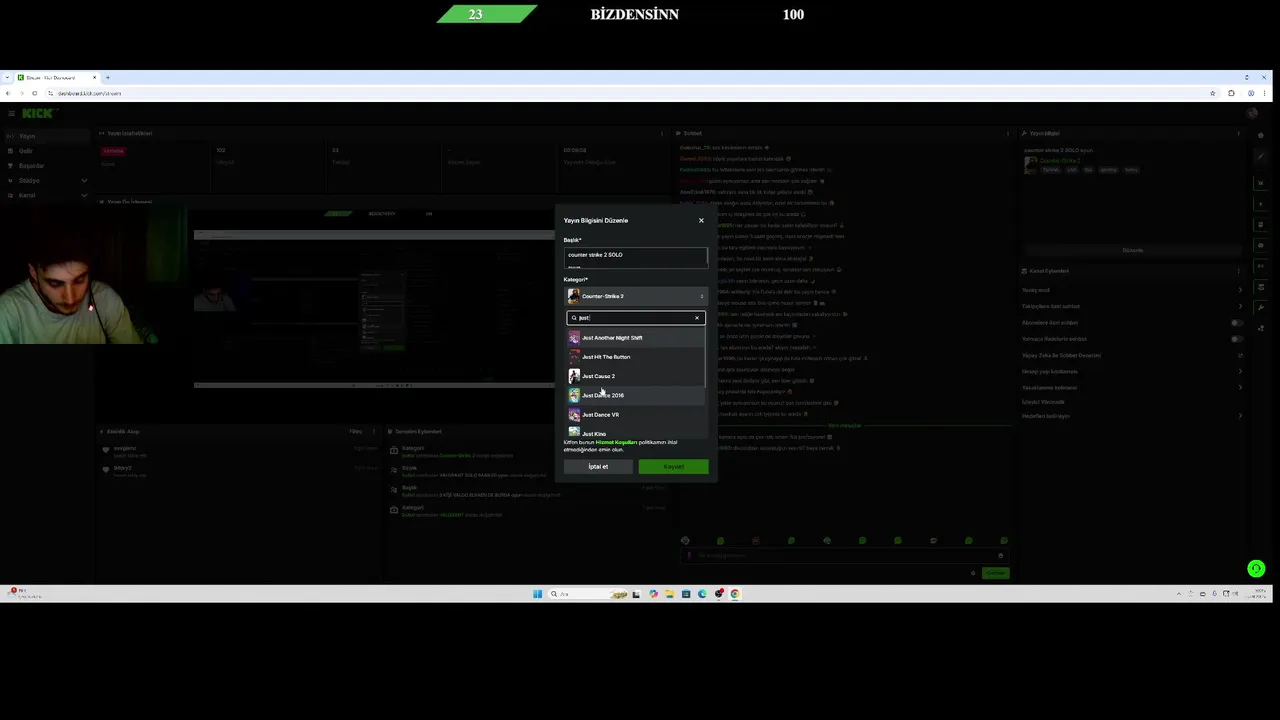Click the pencil edit icon in right rail
Image resolution: width=1280 pixels, height=720 pixels.
(x=1261, y=156)
